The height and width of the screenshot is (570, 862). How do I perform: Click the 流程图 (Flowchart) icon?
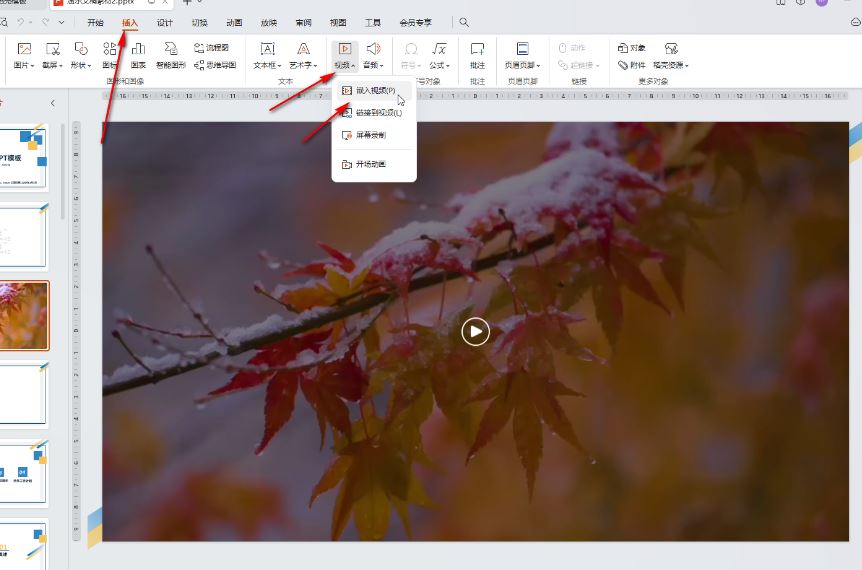[211, 47]
